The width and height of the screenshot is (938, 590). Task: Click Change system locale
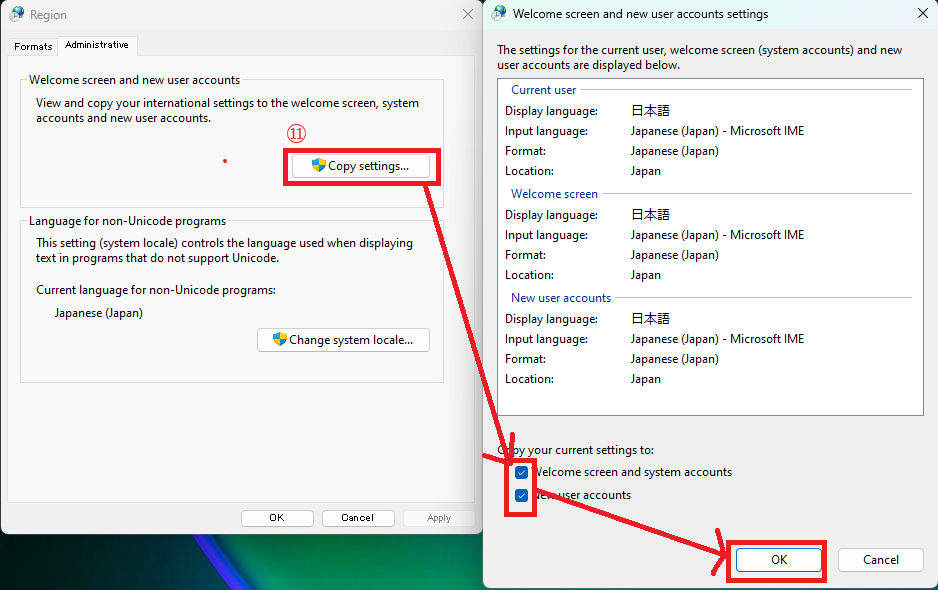click(x=343, y=339)
